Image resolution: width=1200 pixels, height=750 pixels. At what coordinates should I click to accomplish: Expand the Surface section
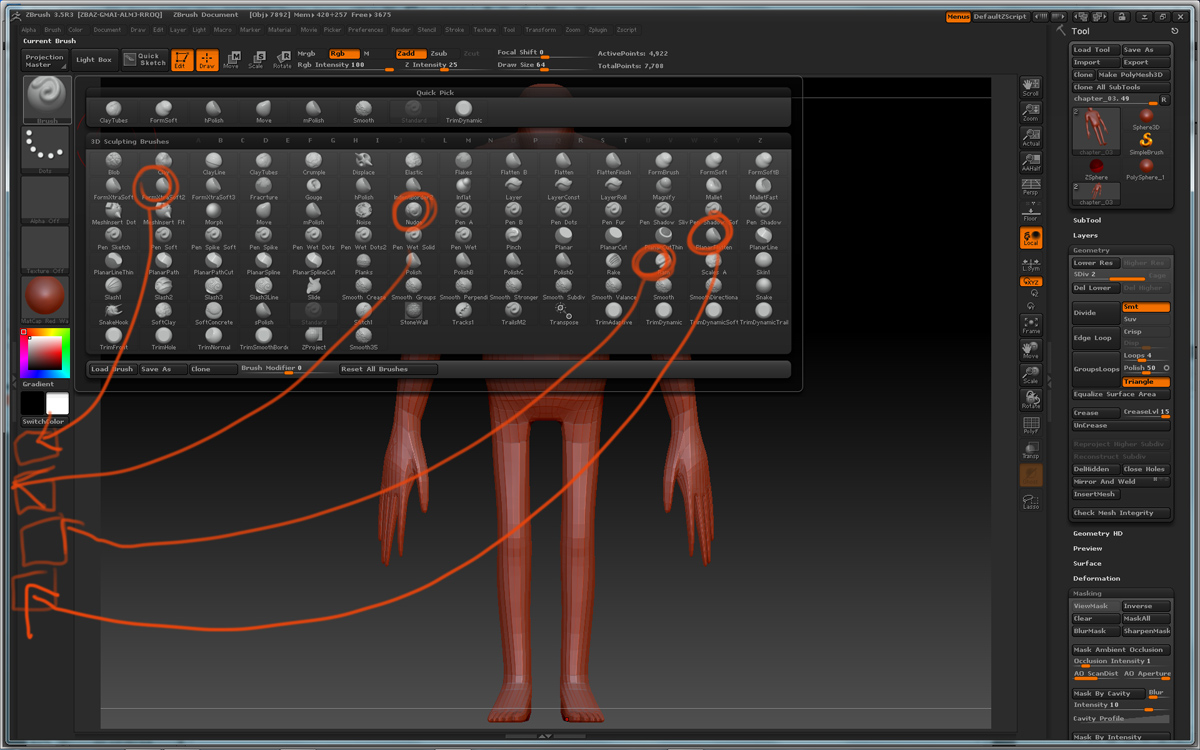(x=1087, y=563)
